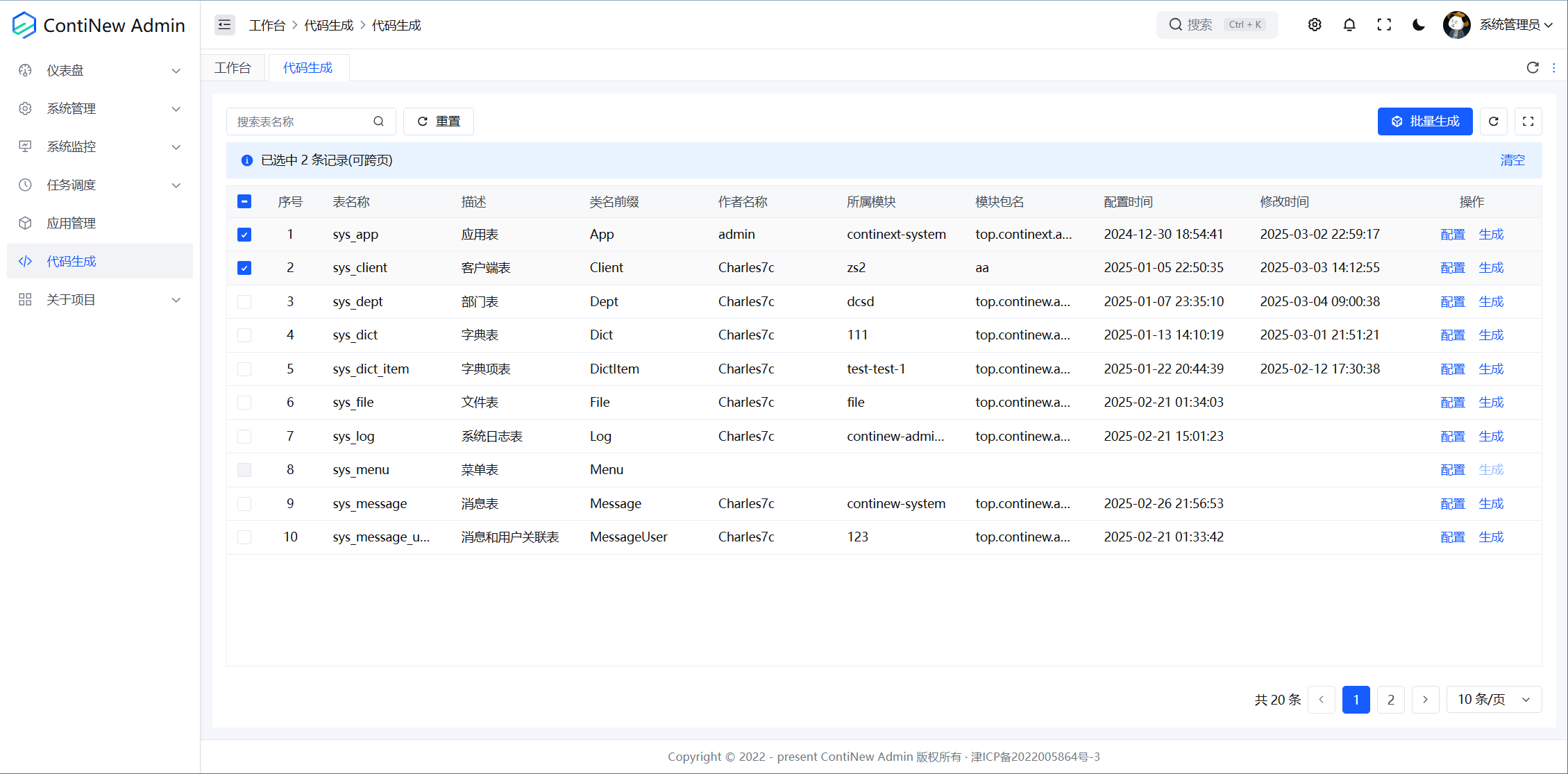Open 配置 for sys_menu row
This screenshot has height=774, width=1568.
point(1453,470)
